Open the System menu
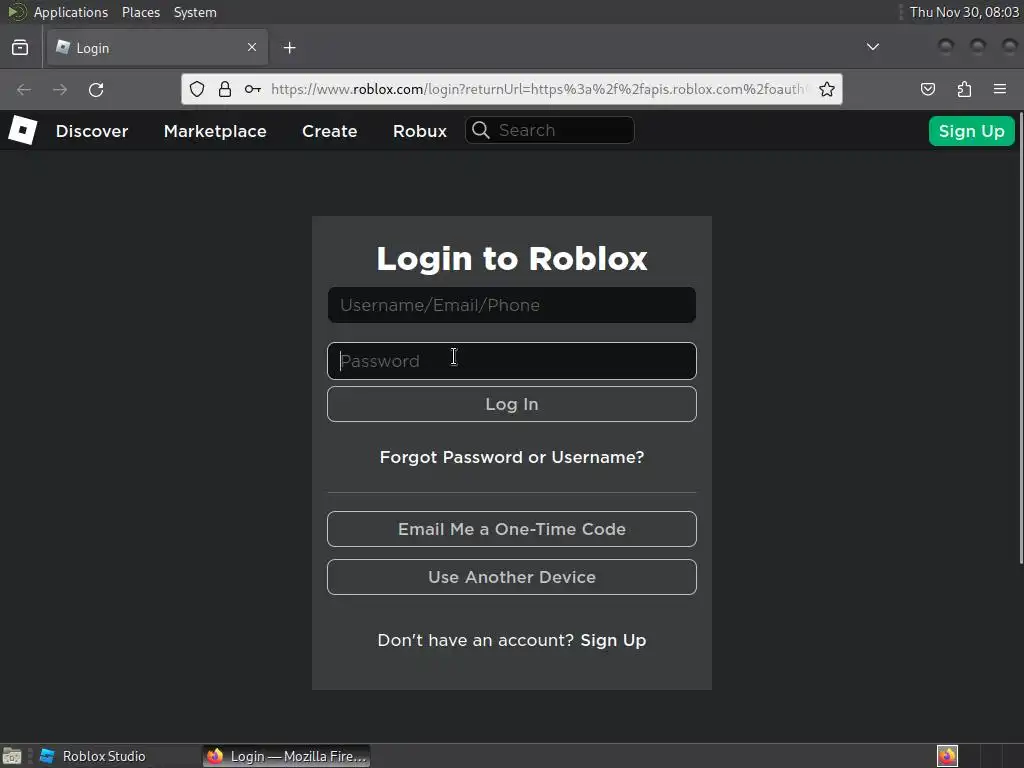The height and width of the screenshot is (768, 1024). (195, 12)
